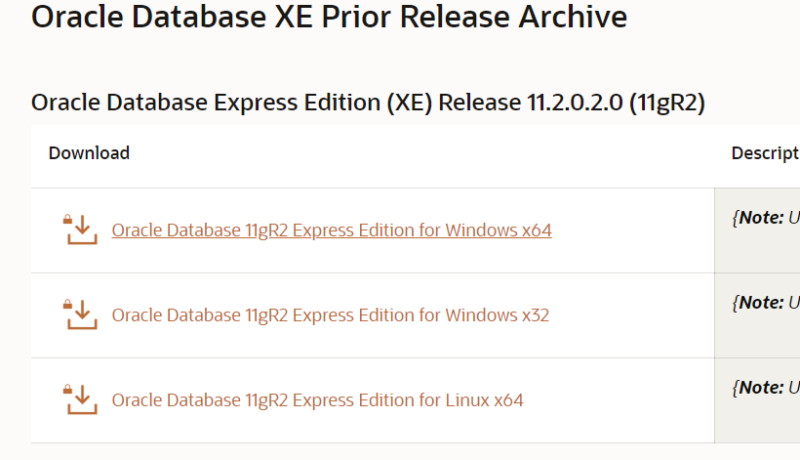Screen dimensions: 800x460
Task: Open the 11gR2 Express Edition Windows x64 link
Action: 331,231
